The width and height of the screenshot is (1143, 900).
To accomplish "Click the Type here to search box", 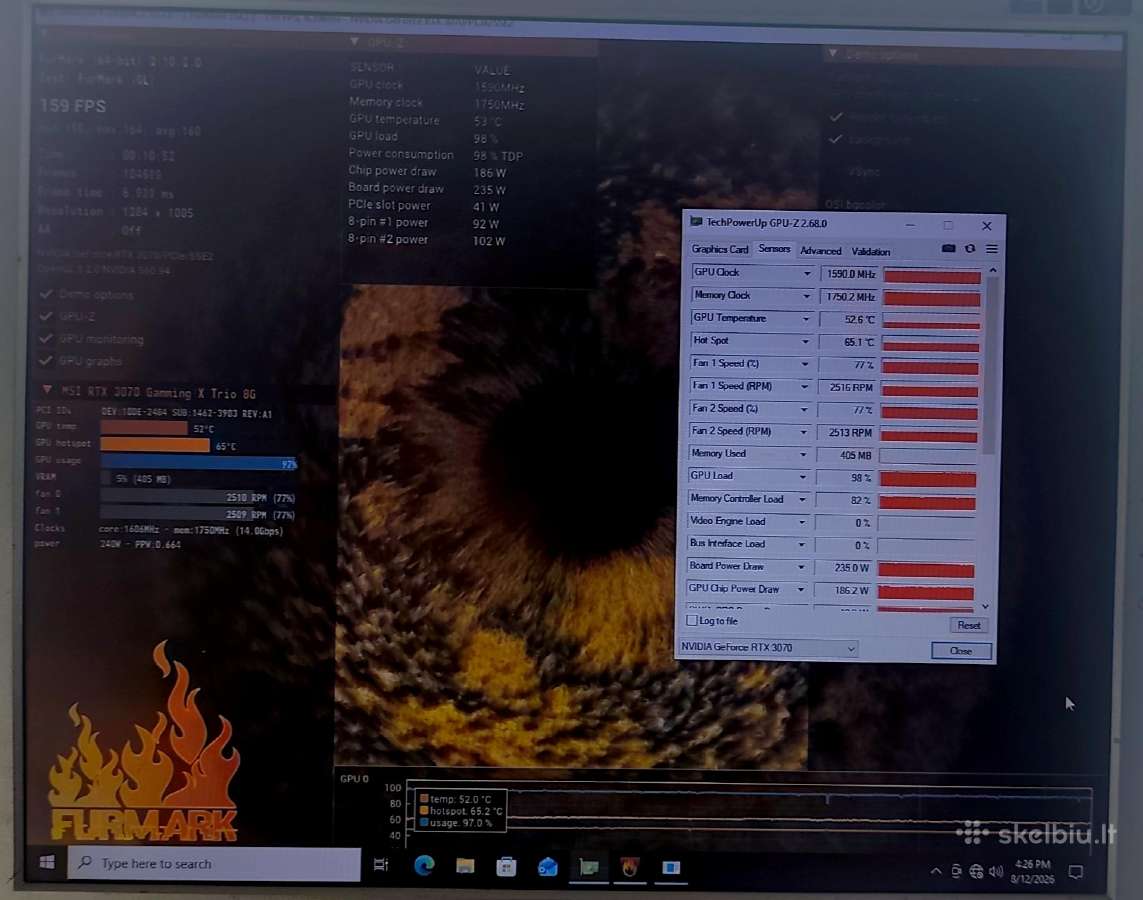I will coord(214,864).
